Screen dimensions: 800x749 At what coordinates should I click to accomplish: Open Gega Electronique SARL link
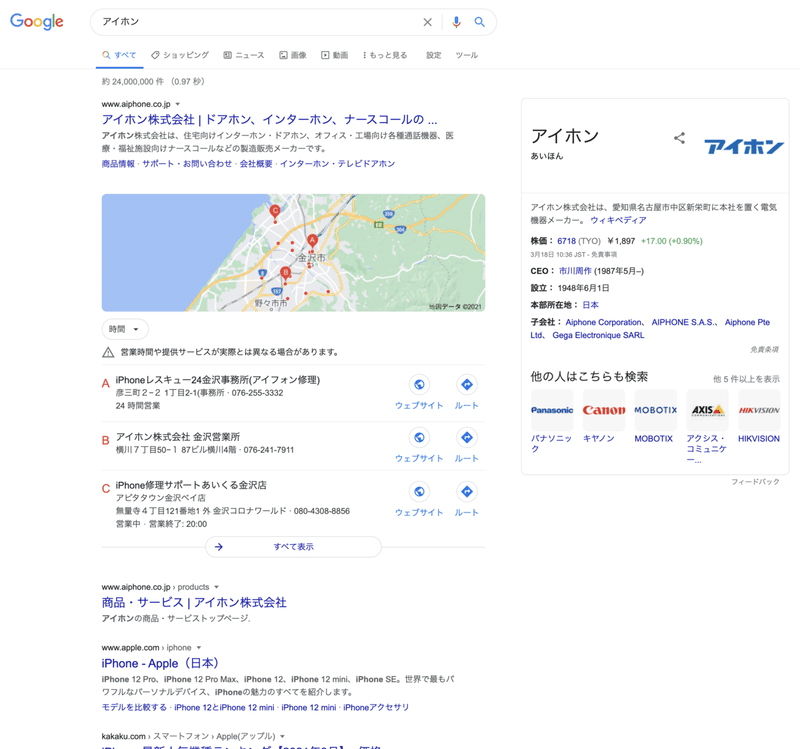pos(598,335)
